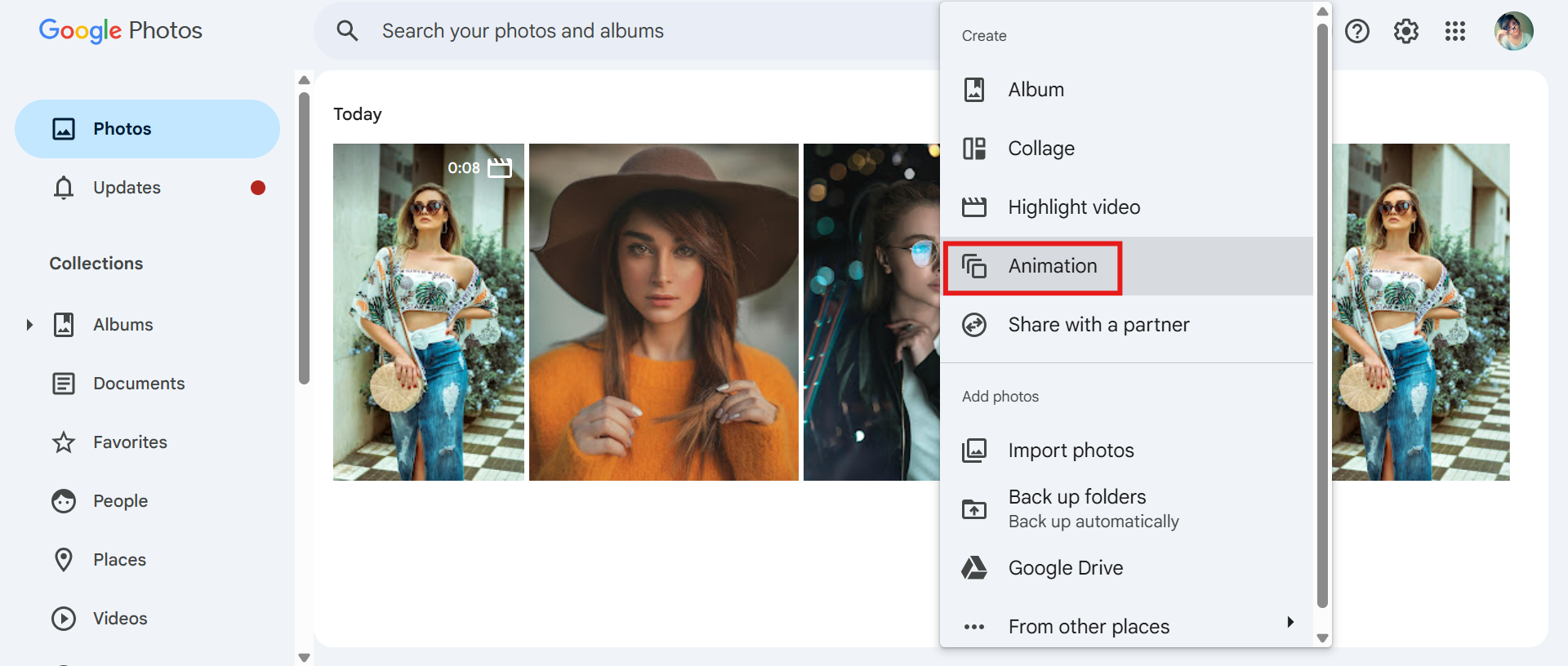Screen dimensions: 1568x666
Task: Click Import photos option
Action: pyautogui.click(x=1071, y=451)
